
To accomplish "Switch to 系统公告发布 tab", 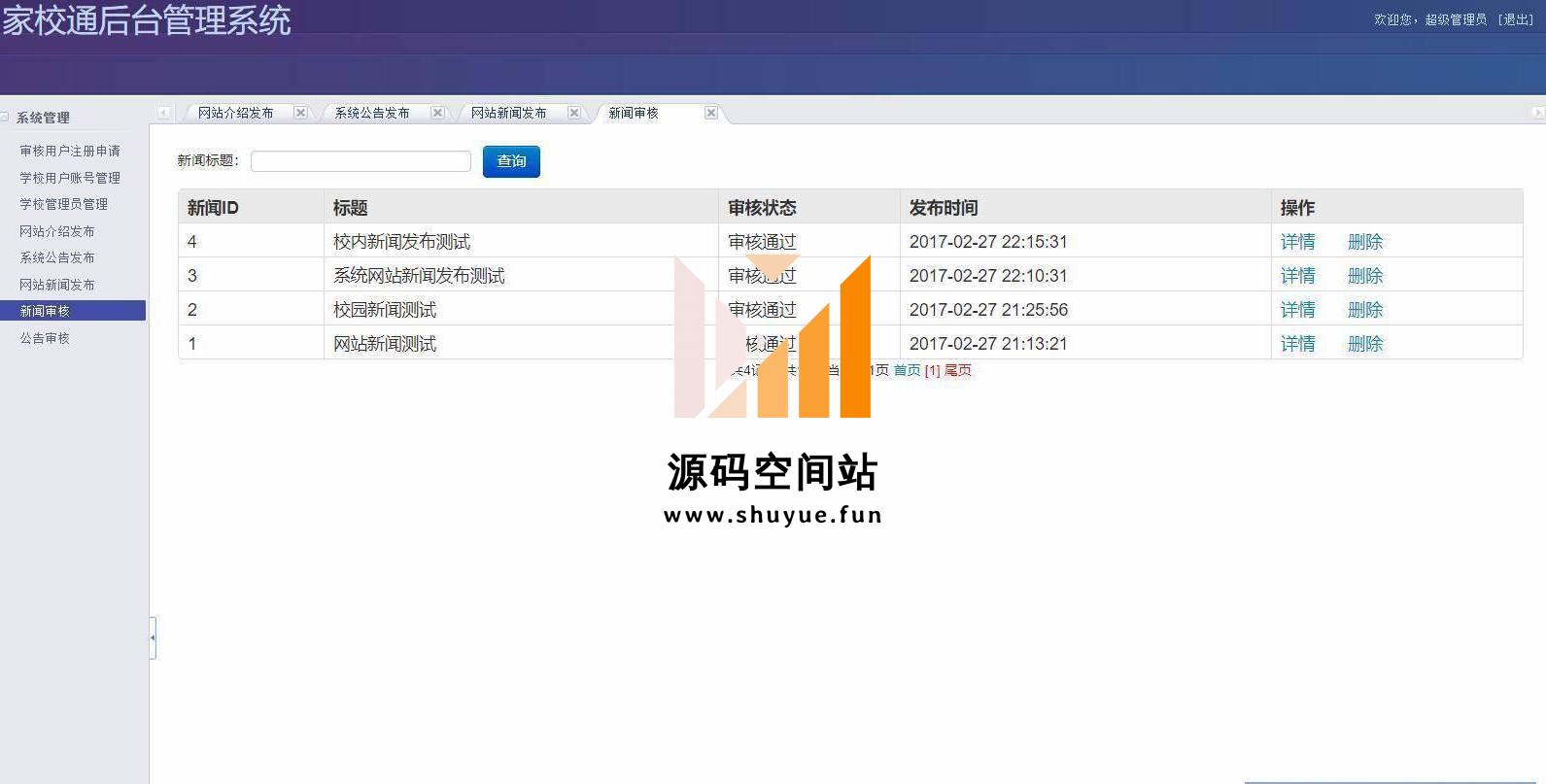I will (372, 113).
